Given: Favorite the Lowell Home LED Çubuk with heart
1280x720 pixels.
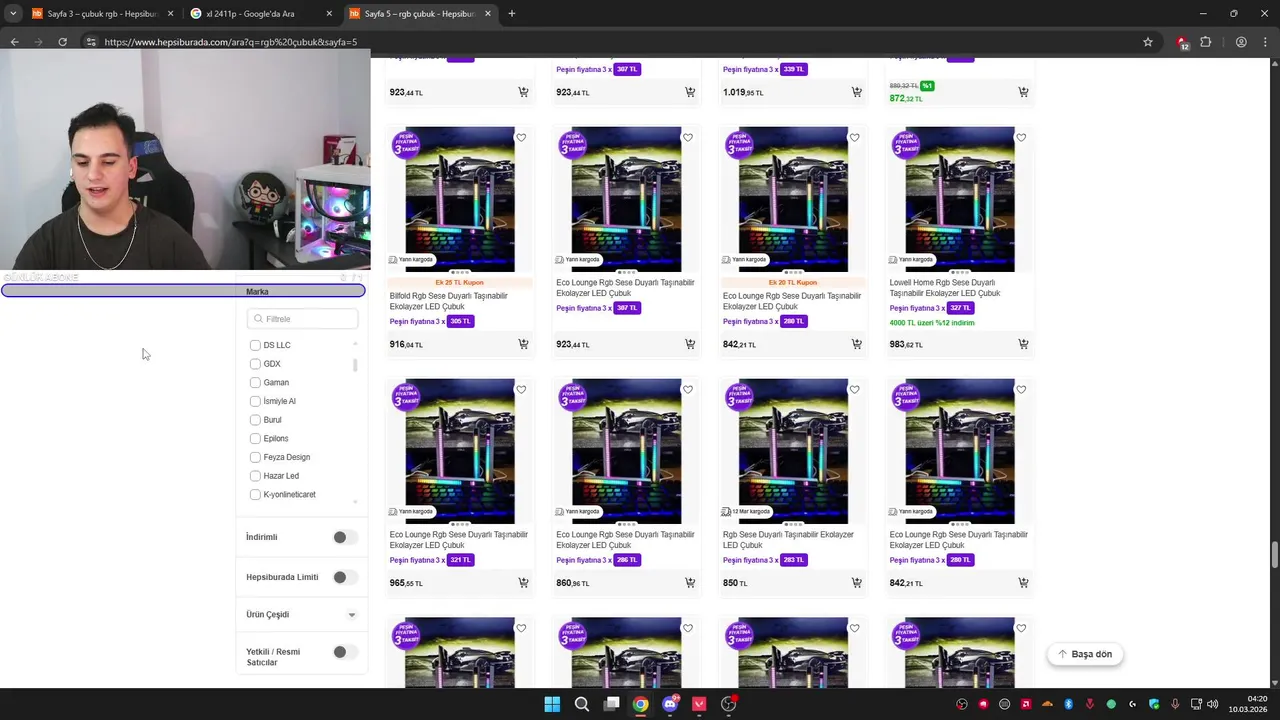Looking at the screenshot, I should tap(1021, 138).
